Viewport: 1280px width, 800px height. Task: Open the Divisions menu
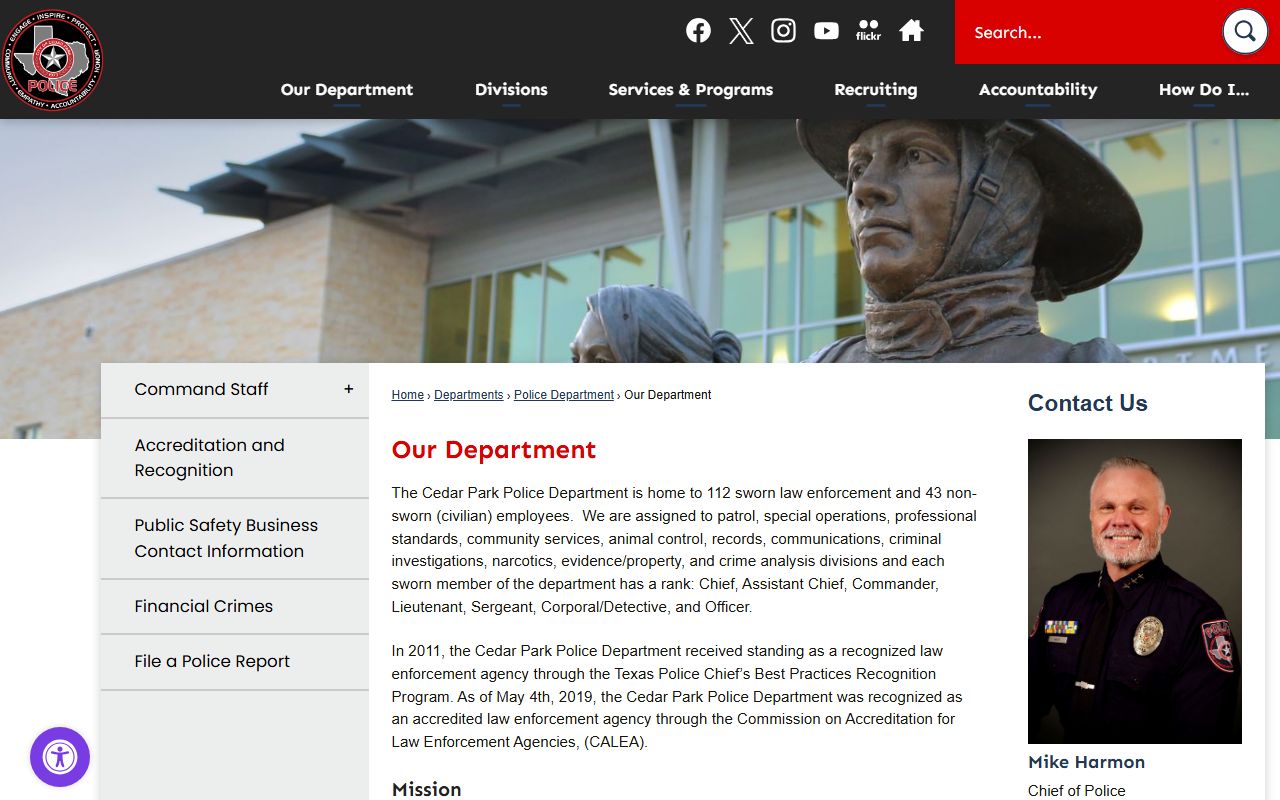(x=511, y=90)
